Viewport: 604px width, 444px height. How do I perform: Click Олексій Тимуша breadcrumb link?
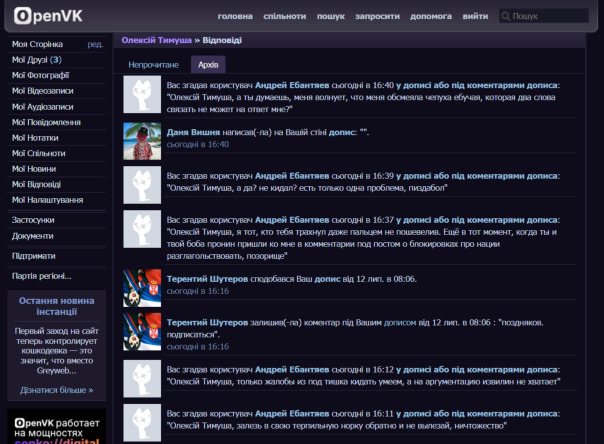tap(156, 40)
